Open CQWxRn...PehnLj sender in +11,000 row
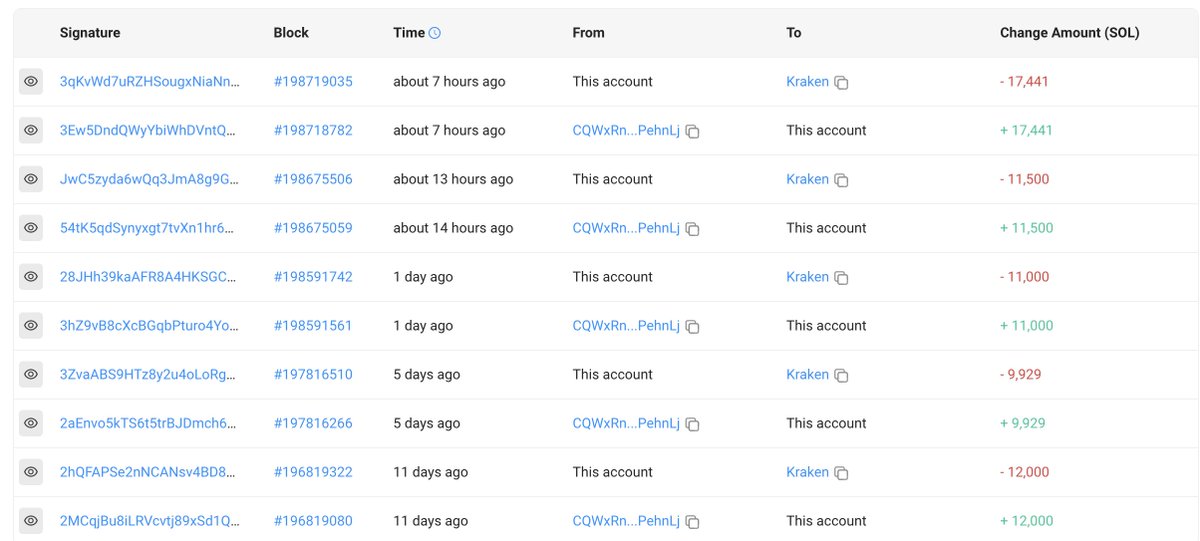 [x=626, y=326]
